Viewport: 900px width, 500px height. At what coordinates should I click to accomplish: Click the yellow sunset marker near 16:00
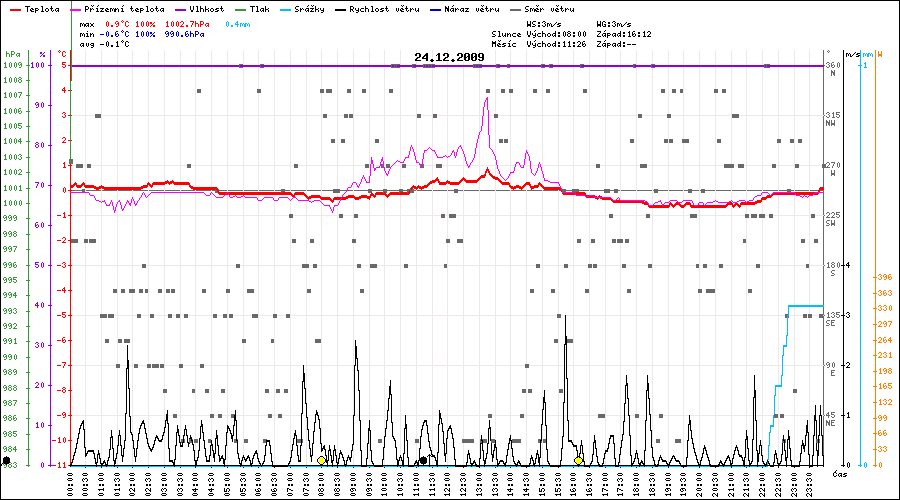(x=578, y=460)
